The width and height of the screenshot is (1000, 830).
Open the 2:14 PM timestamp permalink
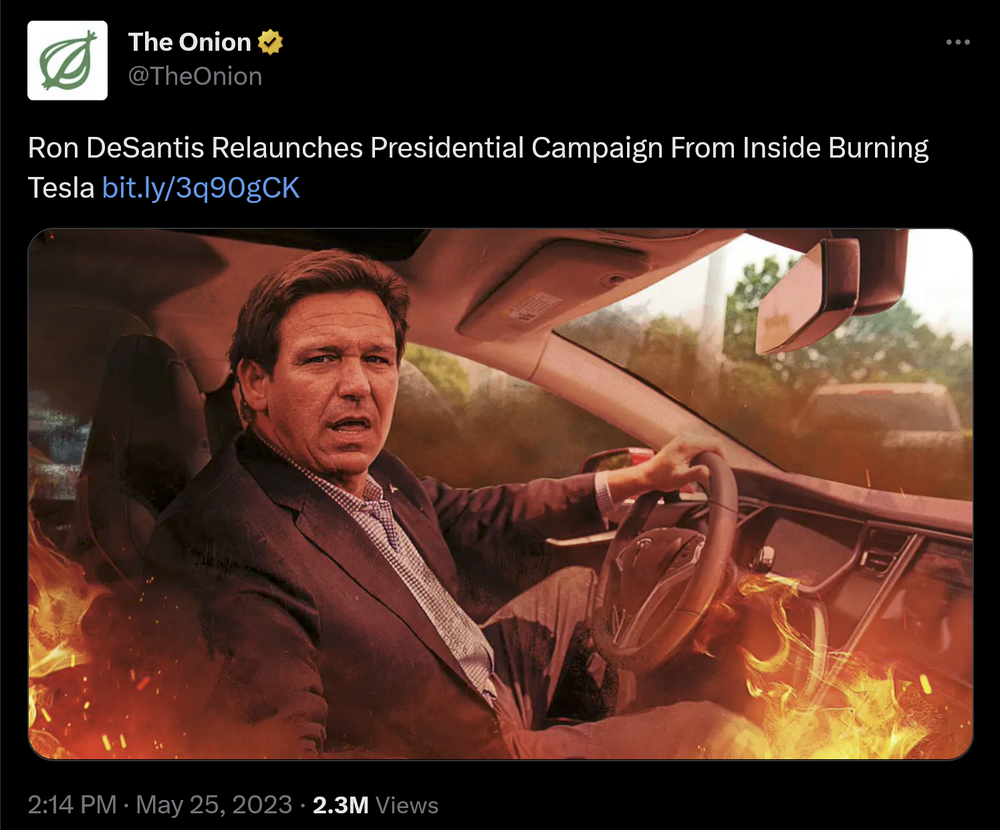point(72,804)
